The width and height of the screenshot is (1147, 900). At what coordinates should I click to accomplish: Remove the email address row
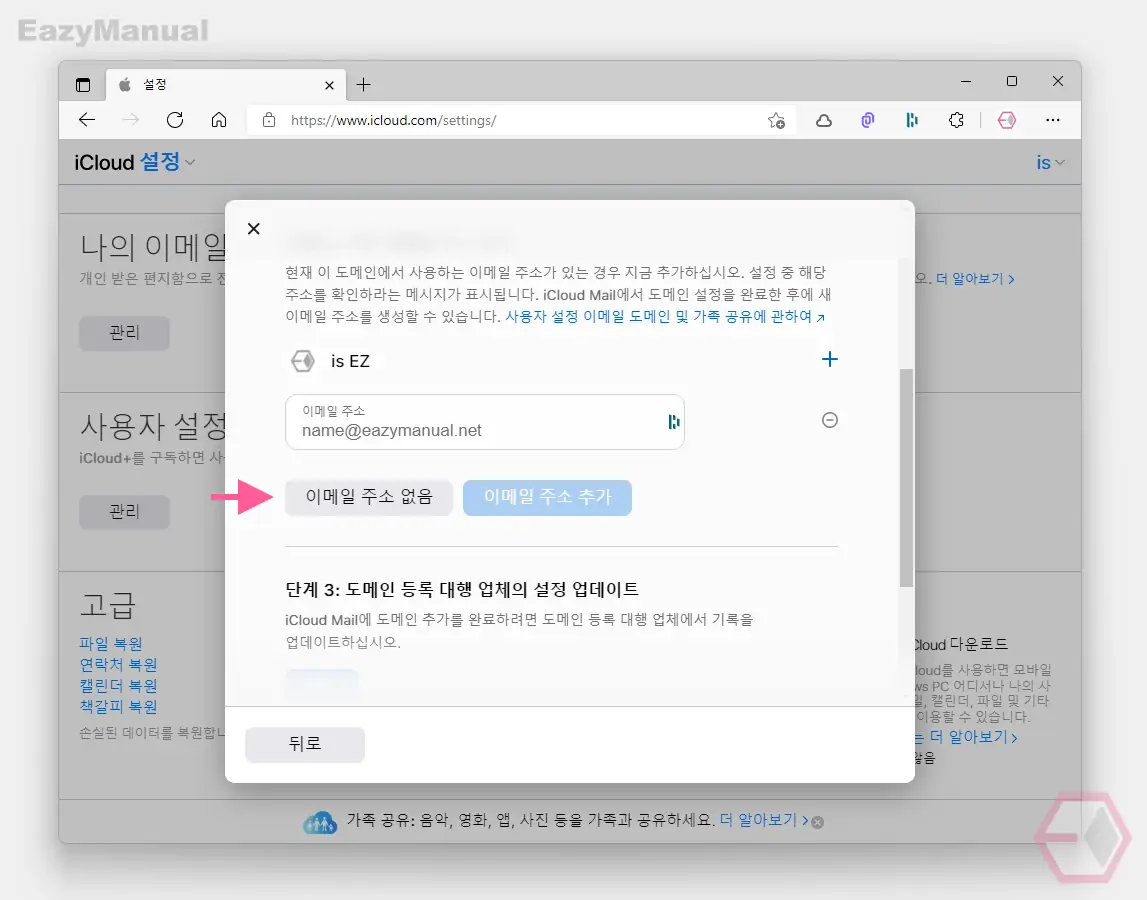coord(830,420)
